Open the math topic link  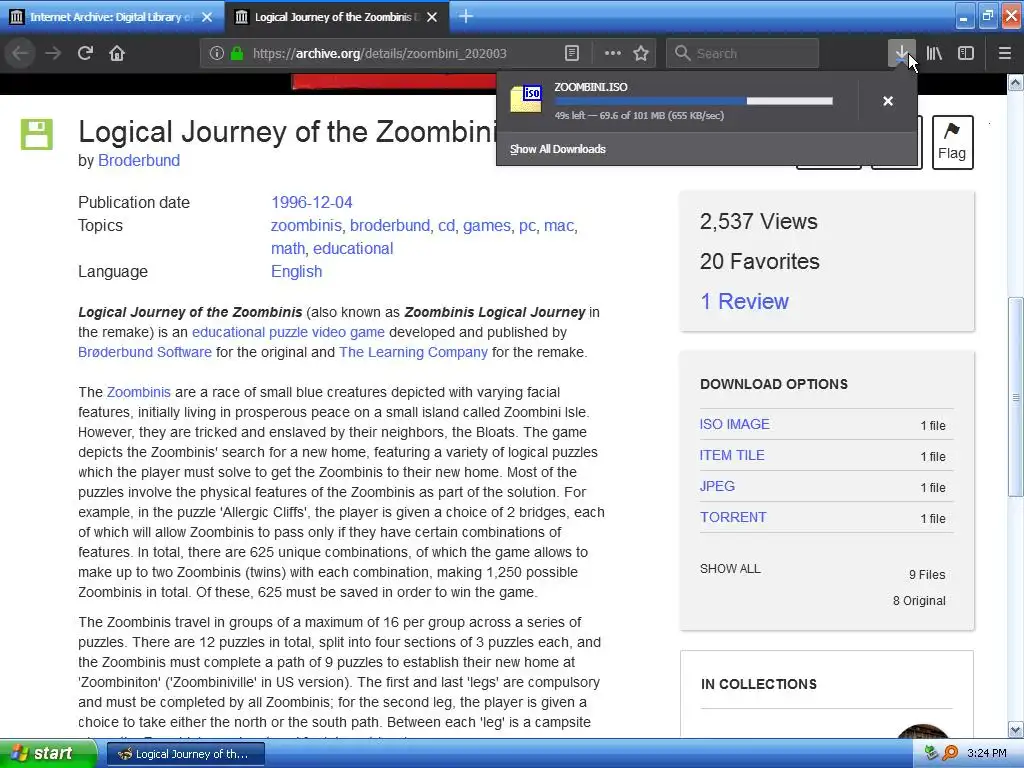(288, 249)
